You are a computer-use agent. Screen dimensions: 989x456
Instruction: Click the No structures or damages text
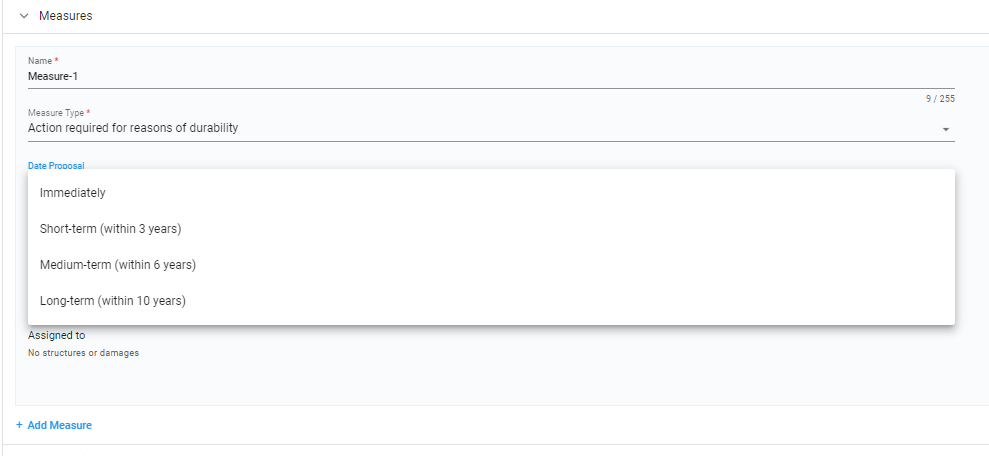(83, 353)
